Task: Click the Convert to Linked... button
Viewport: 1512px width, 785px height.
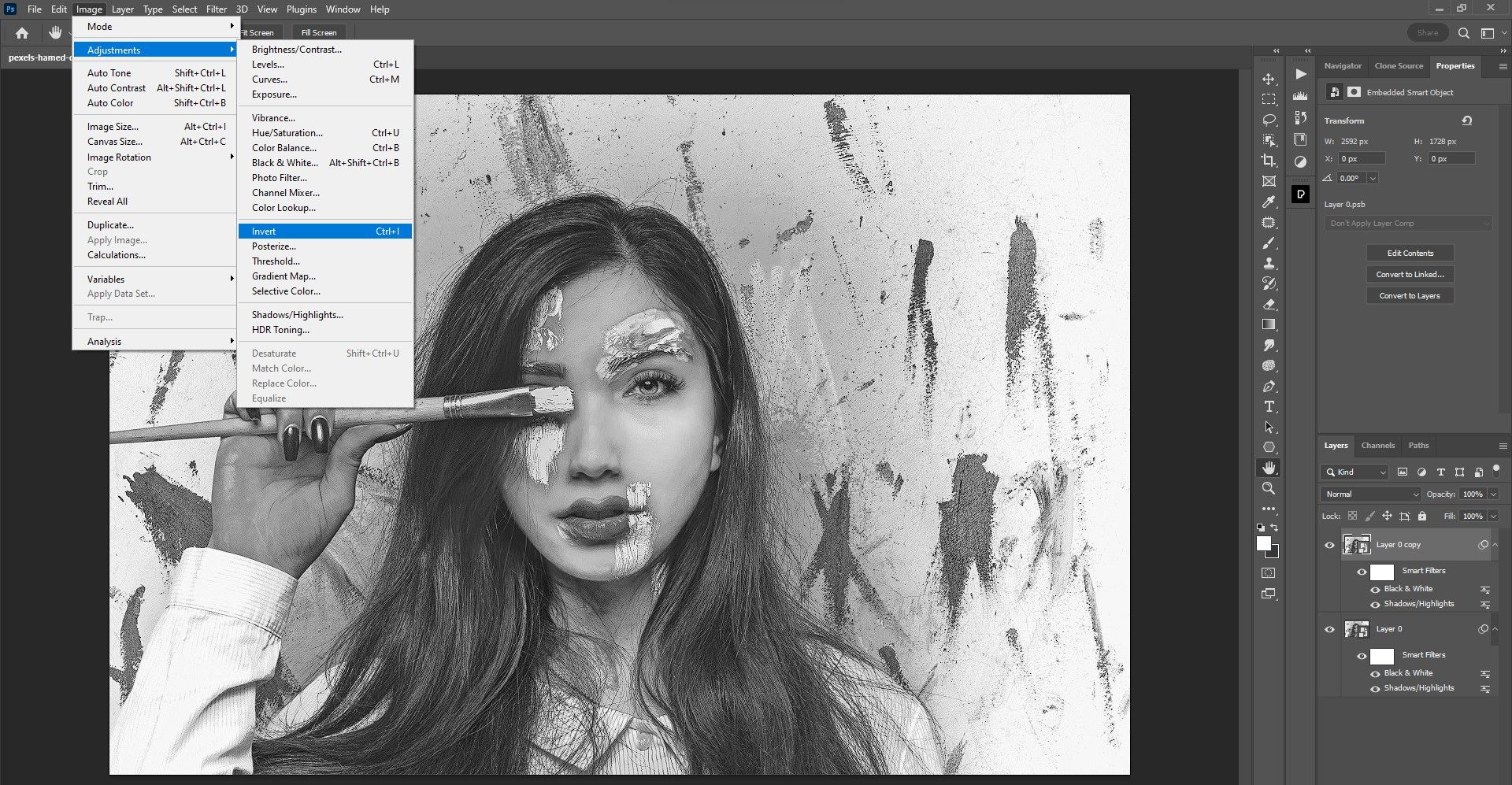Action: click(x=1410, y=275)
